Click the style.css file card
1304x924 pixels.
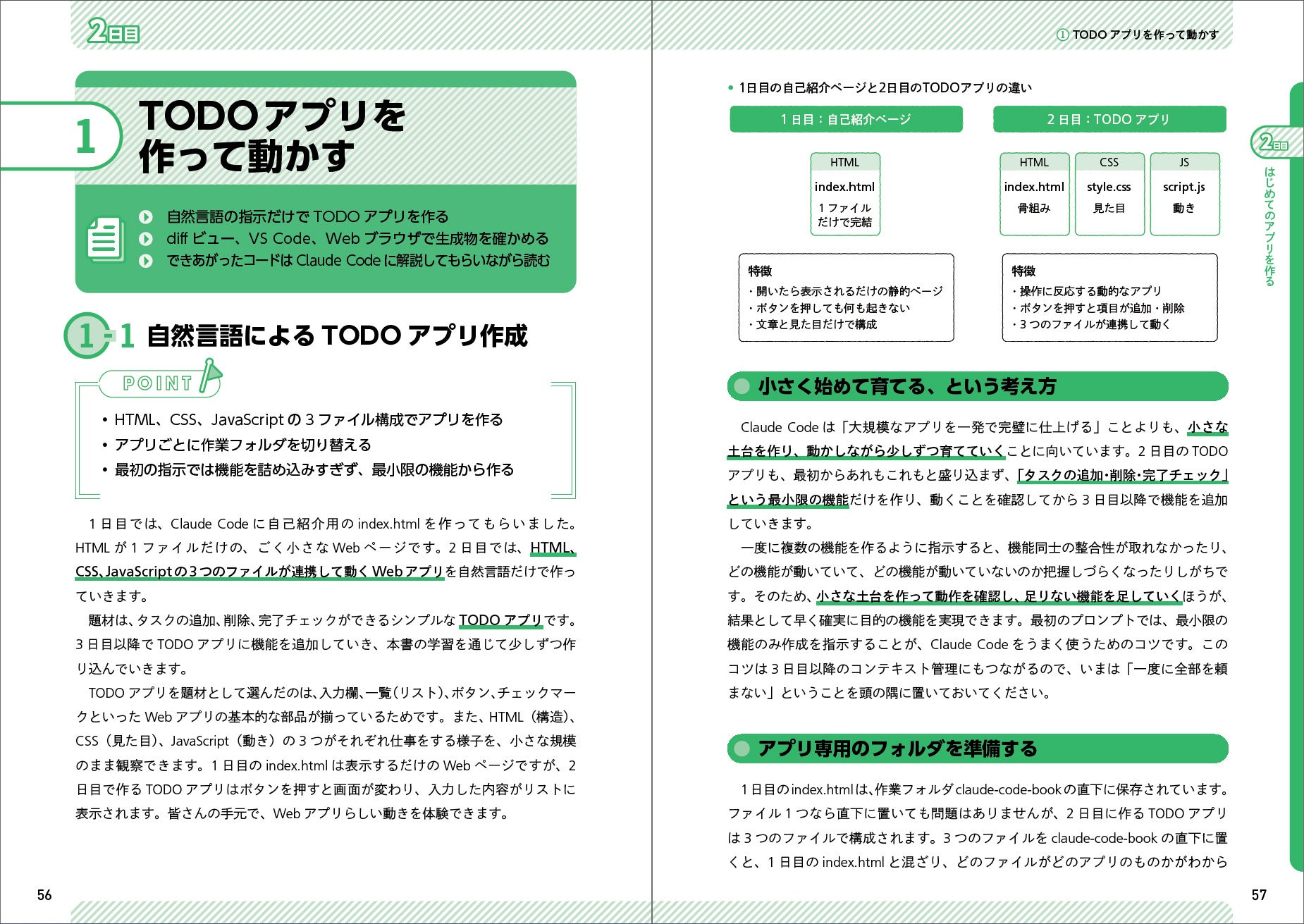[x=1109, y=194]
